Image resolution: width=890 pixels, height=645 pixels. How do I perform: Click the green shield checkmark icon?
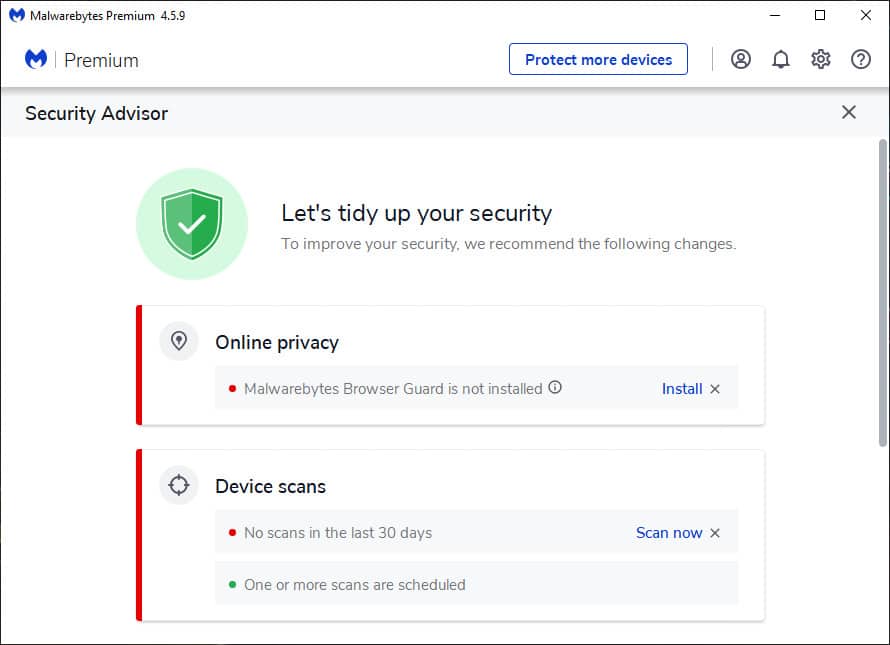point(192,224)
